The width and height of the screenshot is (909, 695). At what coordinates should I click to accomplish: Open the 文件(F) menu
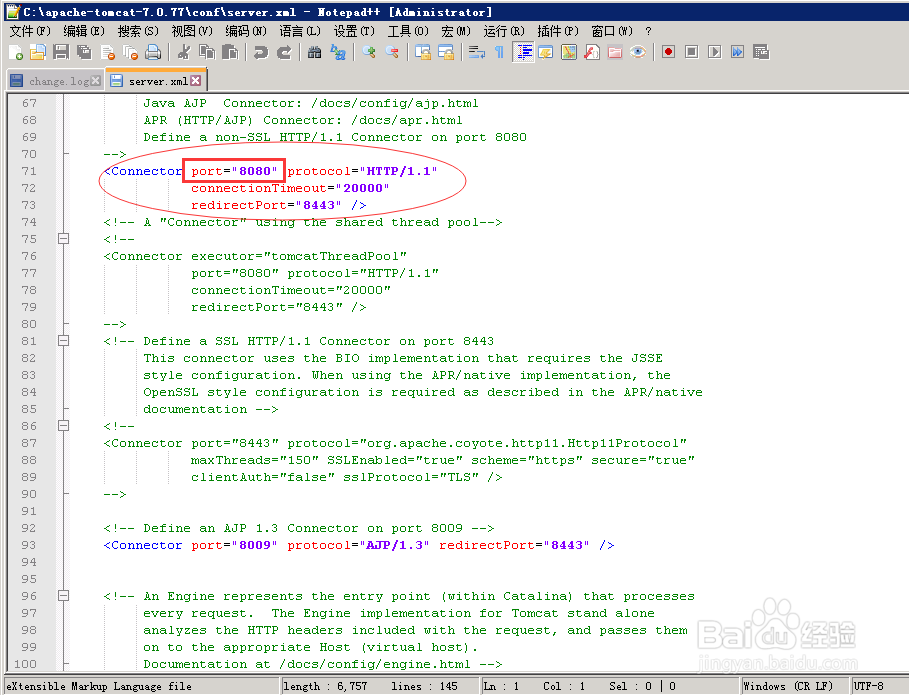point(30,31)
